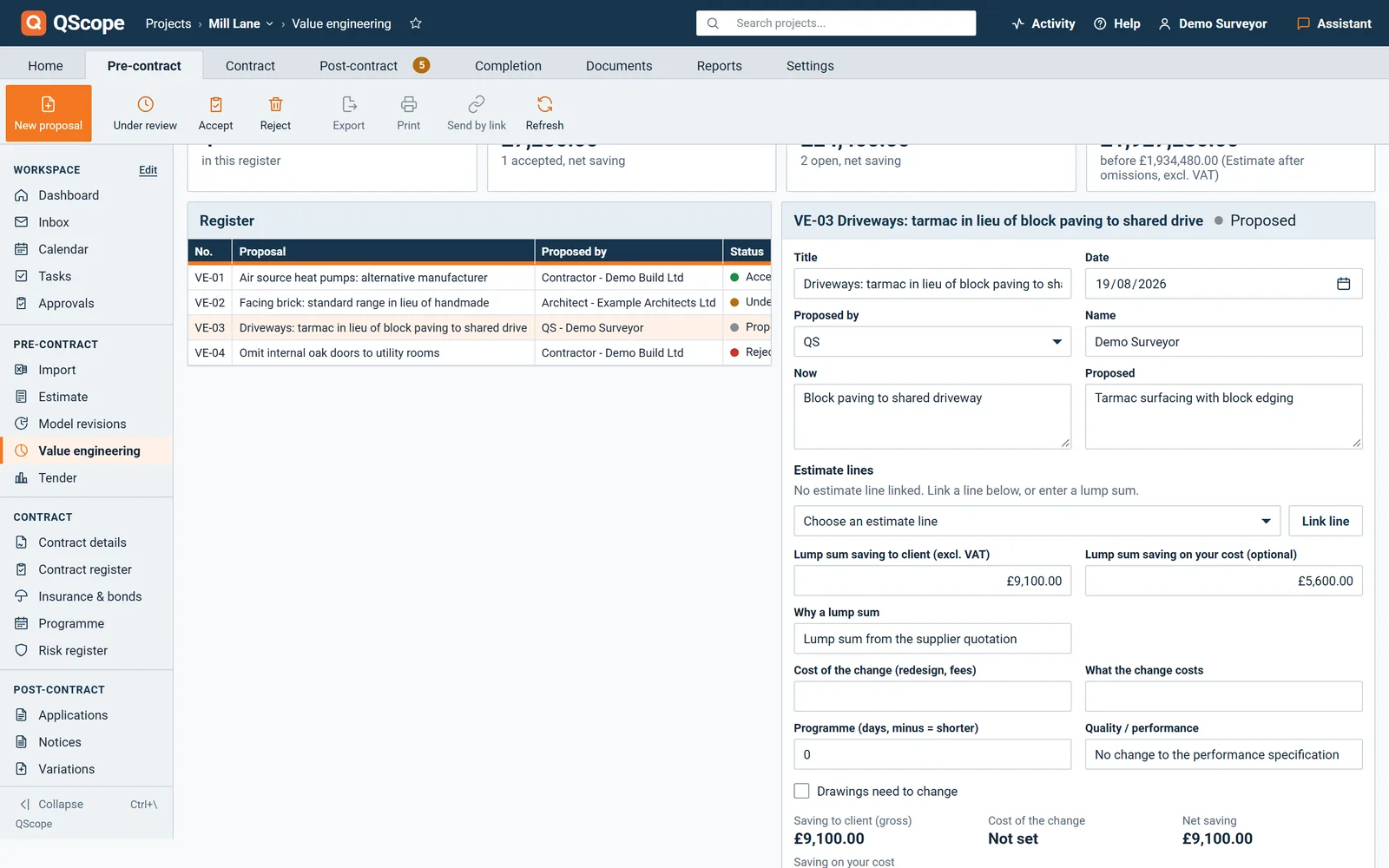Open the Proposed by dropdown

tap(931, 341)
